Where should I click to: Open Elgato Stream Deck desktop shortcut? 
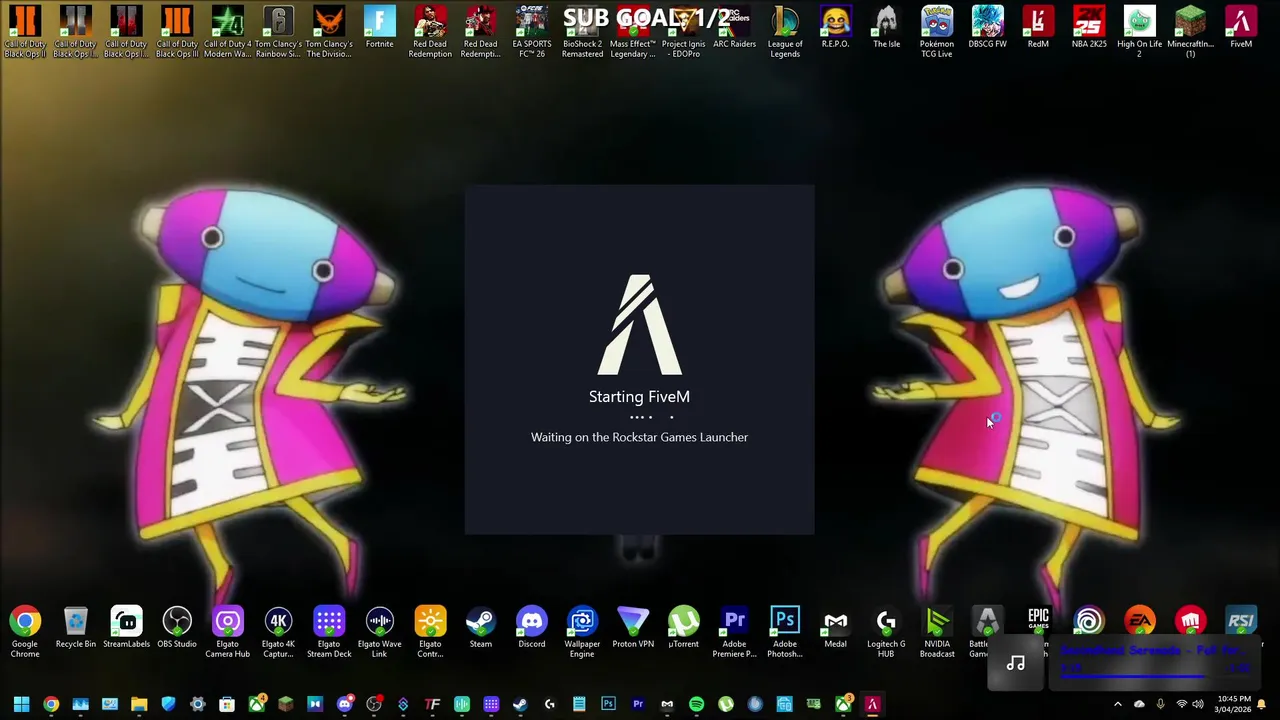tap(329, 631)
